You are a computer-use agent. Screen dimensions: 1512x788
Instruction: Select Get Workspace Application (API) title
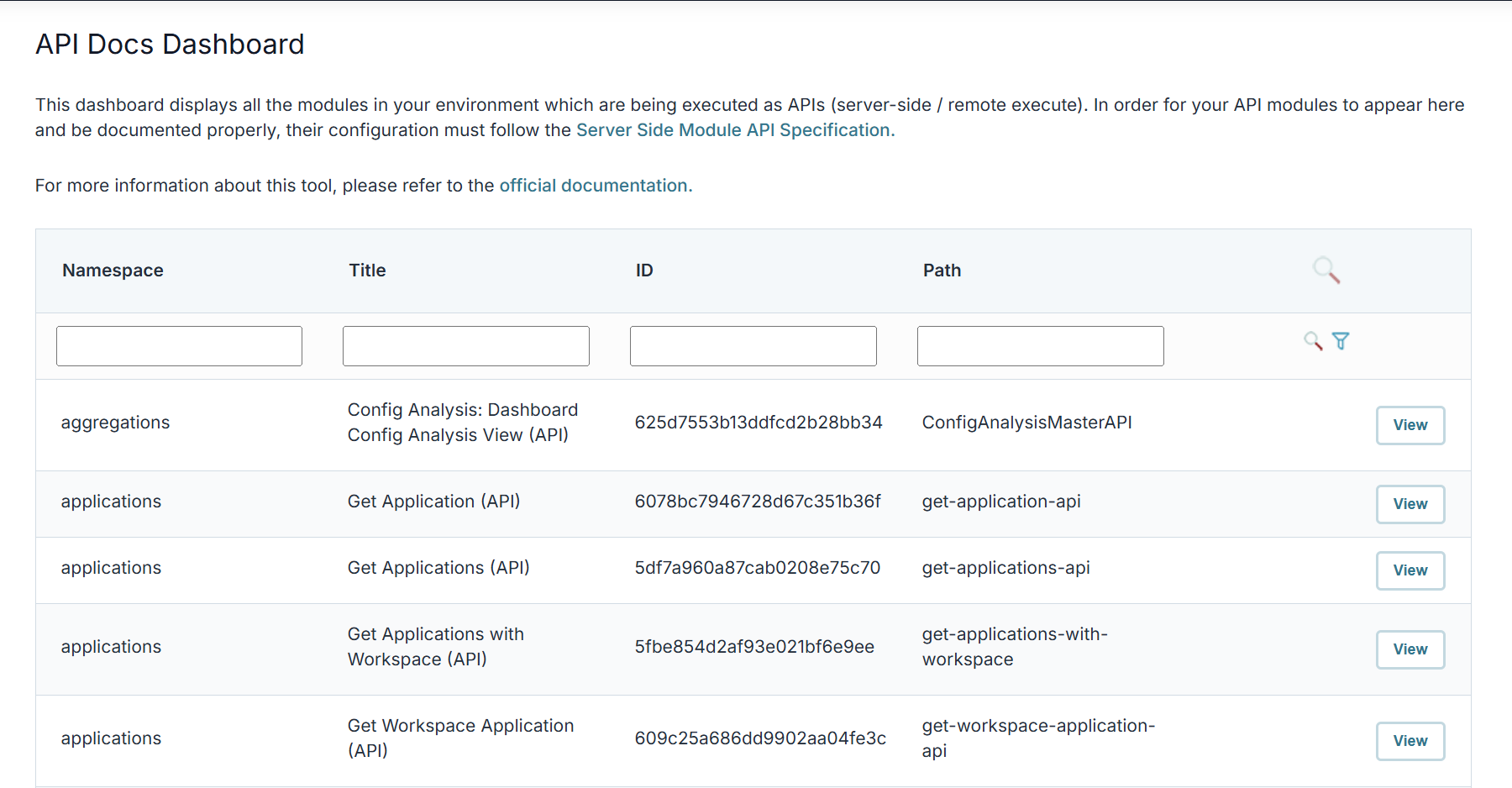pos(461,738)
